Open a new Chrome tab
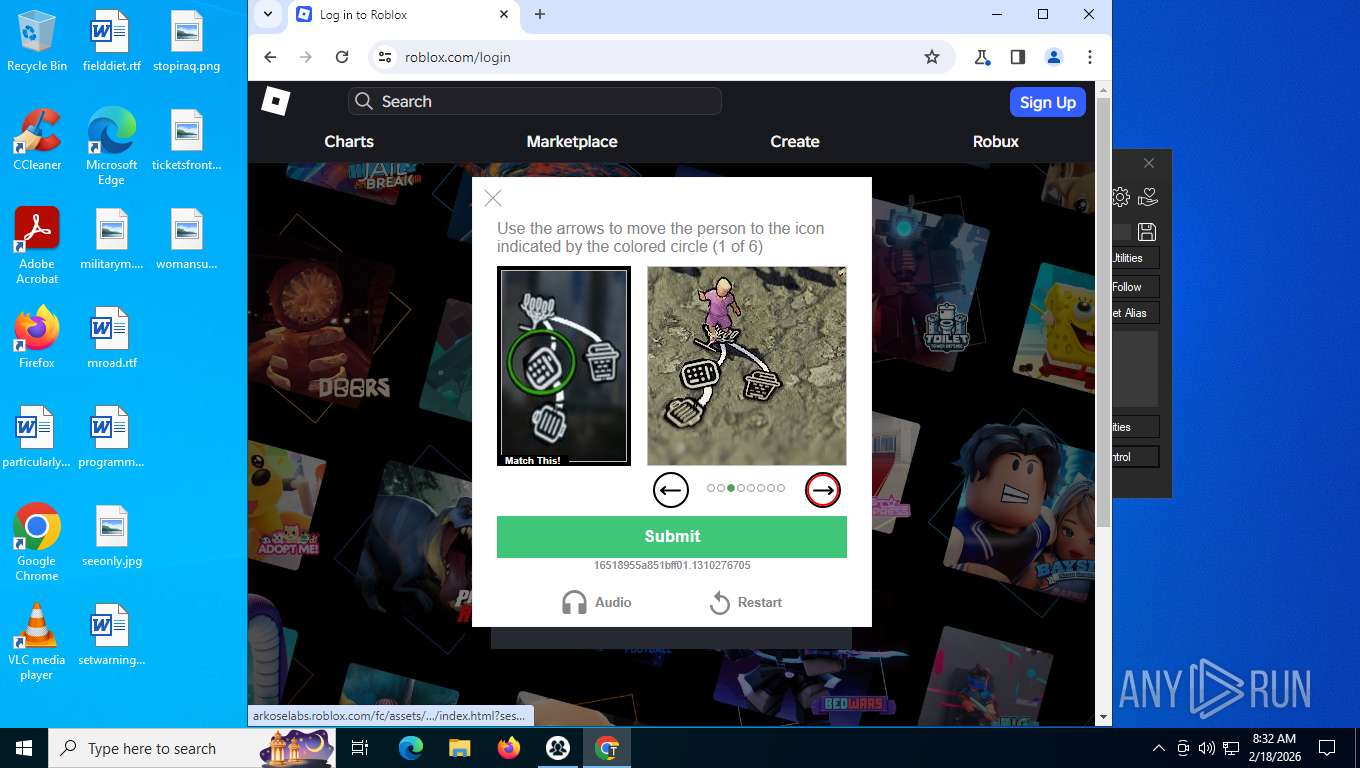1360x768 pixels. coord(540,14)
